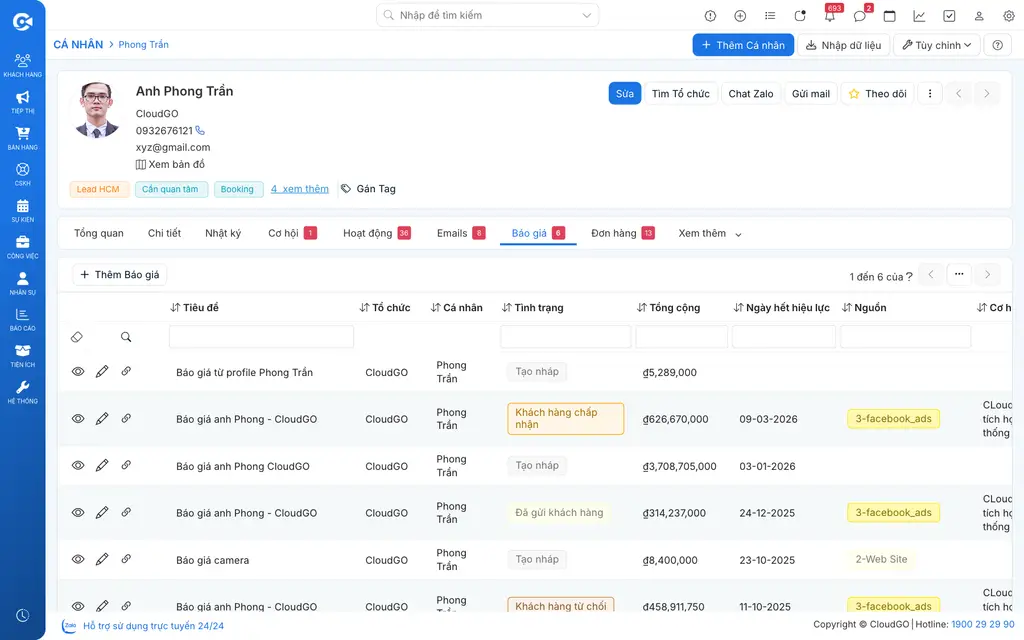View the 626,670,000 quote with eye icon

pyautogui.click(x=78, y=419)
